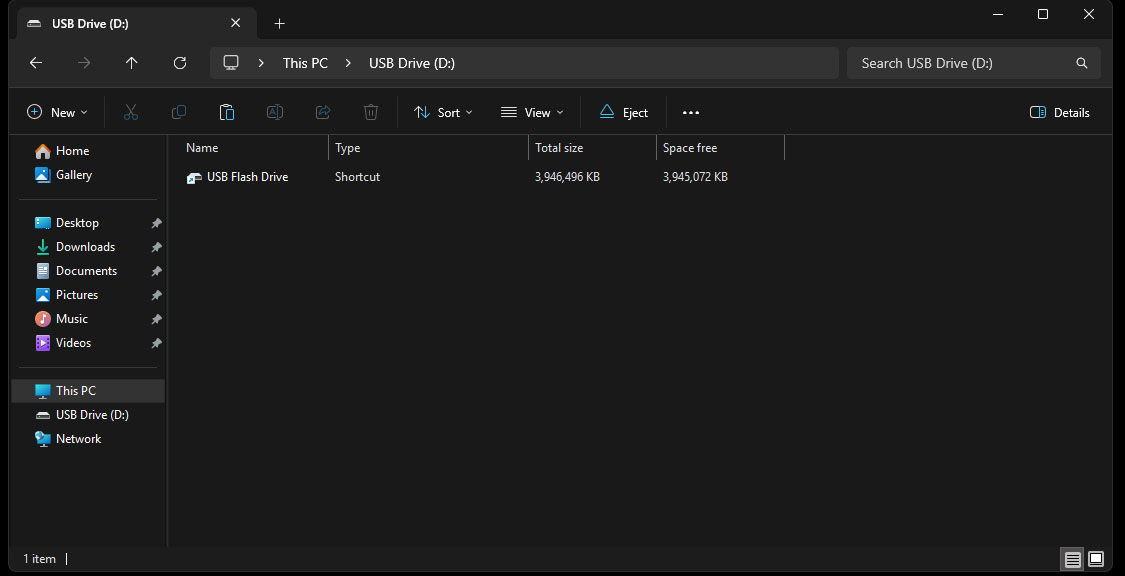Open See more options menu
This screenshot has height=576, width=1125.
click(x=691, y=113)
